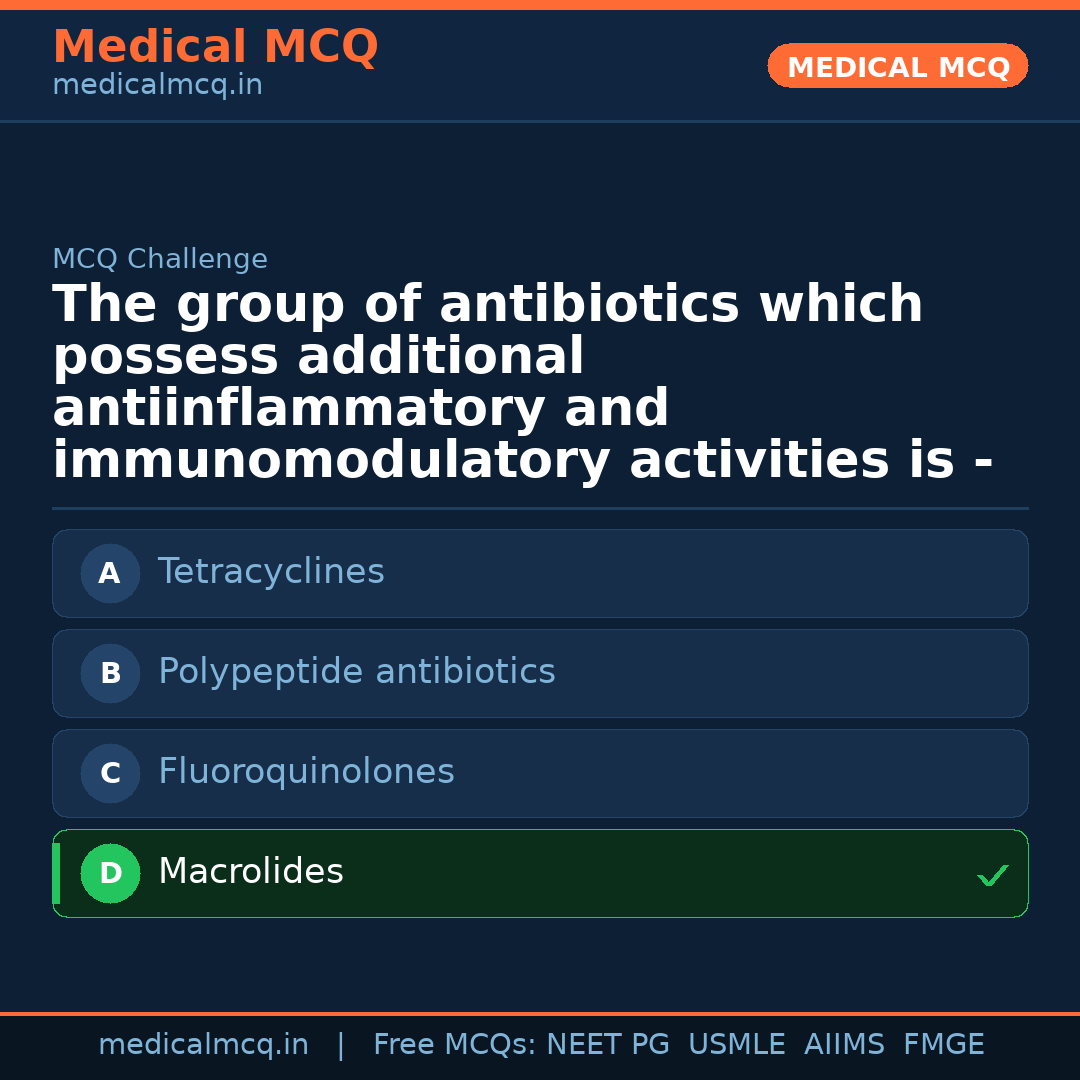Click the MCQ Challenge label
The height and width of the screenshot is (1080, 1080).
160,260
